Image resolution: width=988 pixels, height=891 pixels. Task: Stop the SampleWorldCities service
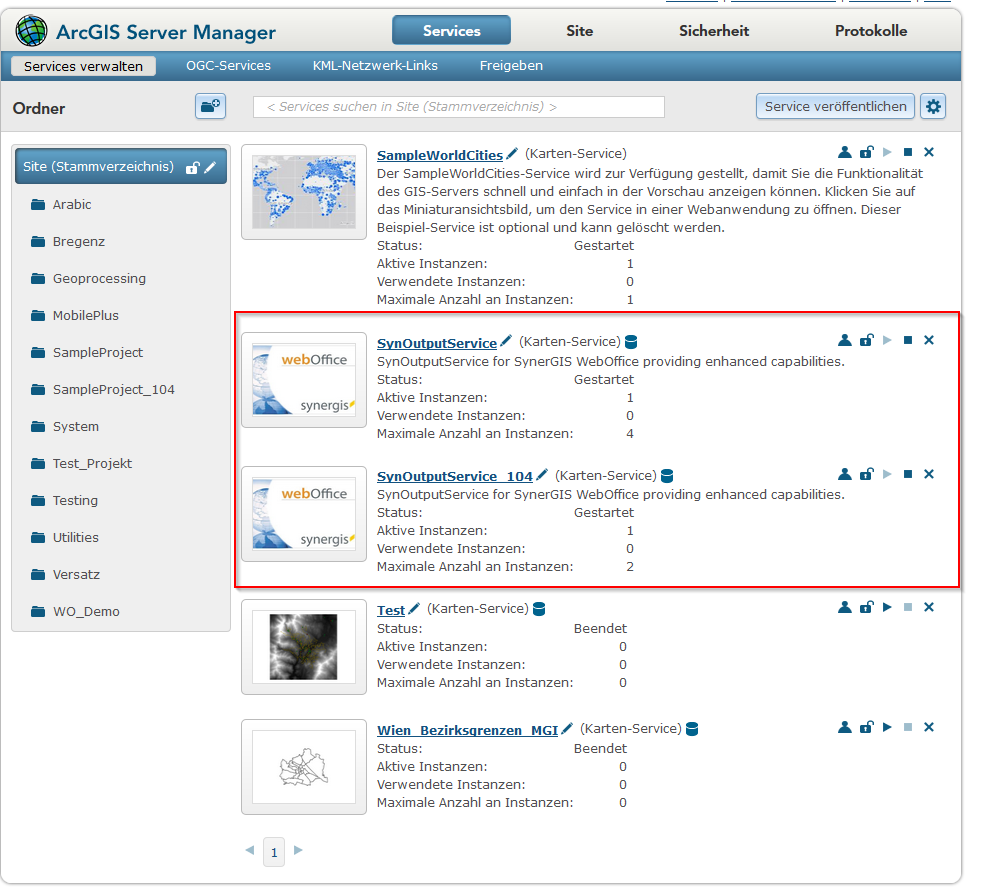point(908,152)
